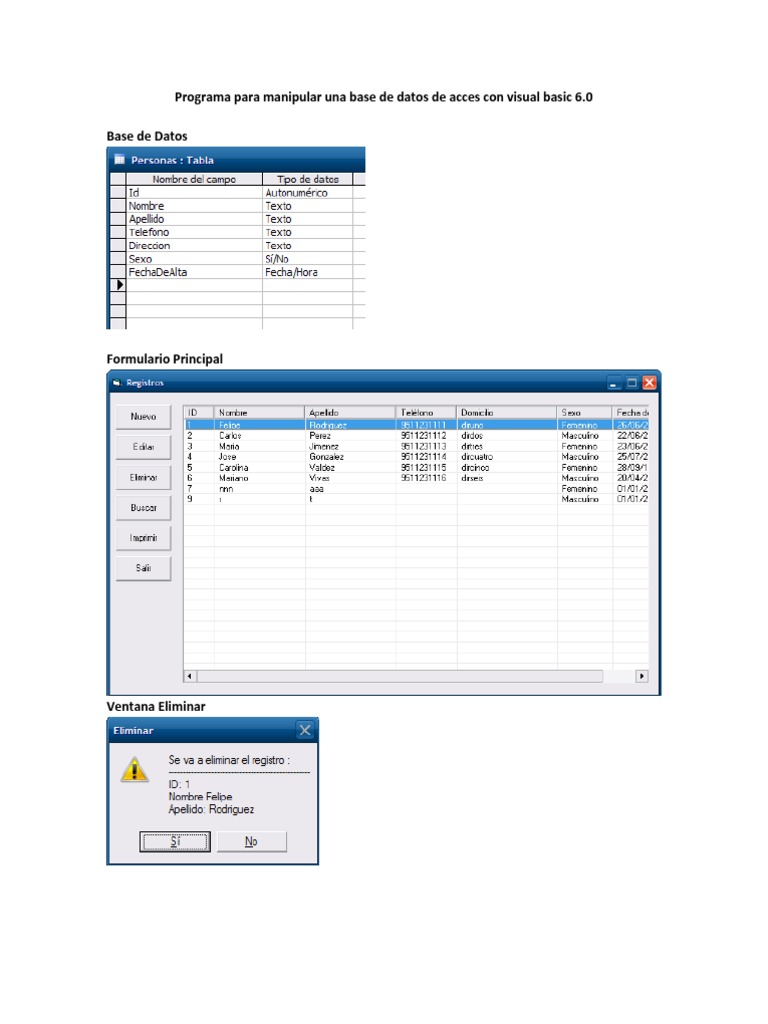The height and width of the screenshot is (1024, 768).
Task: Maximize the Registros window
Action: (x=632, y=383)
